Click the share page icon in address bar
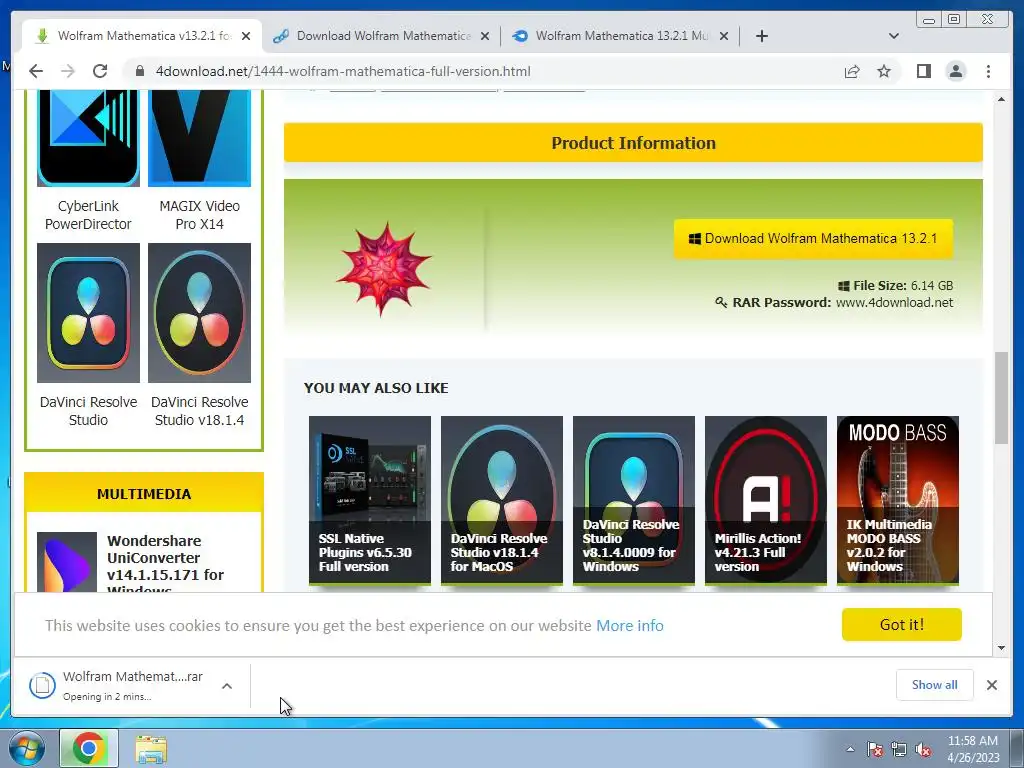1024x768 pixels. point(852,71)
